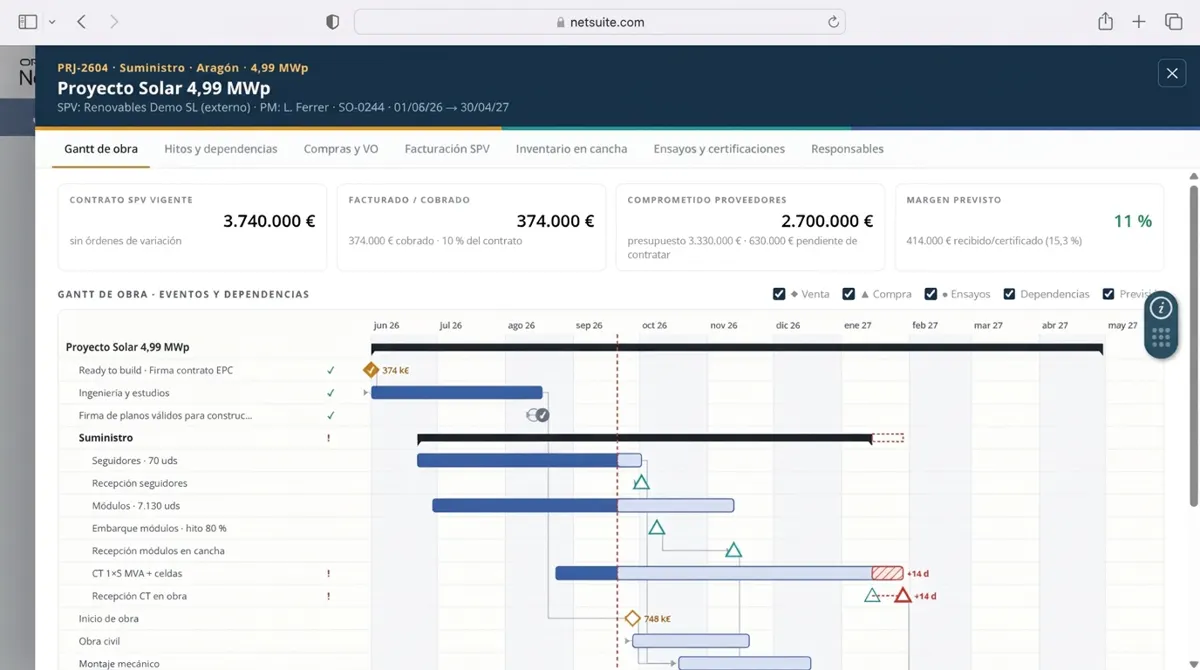
Task: Go back with Safari's back arrow
Action: 82,22
